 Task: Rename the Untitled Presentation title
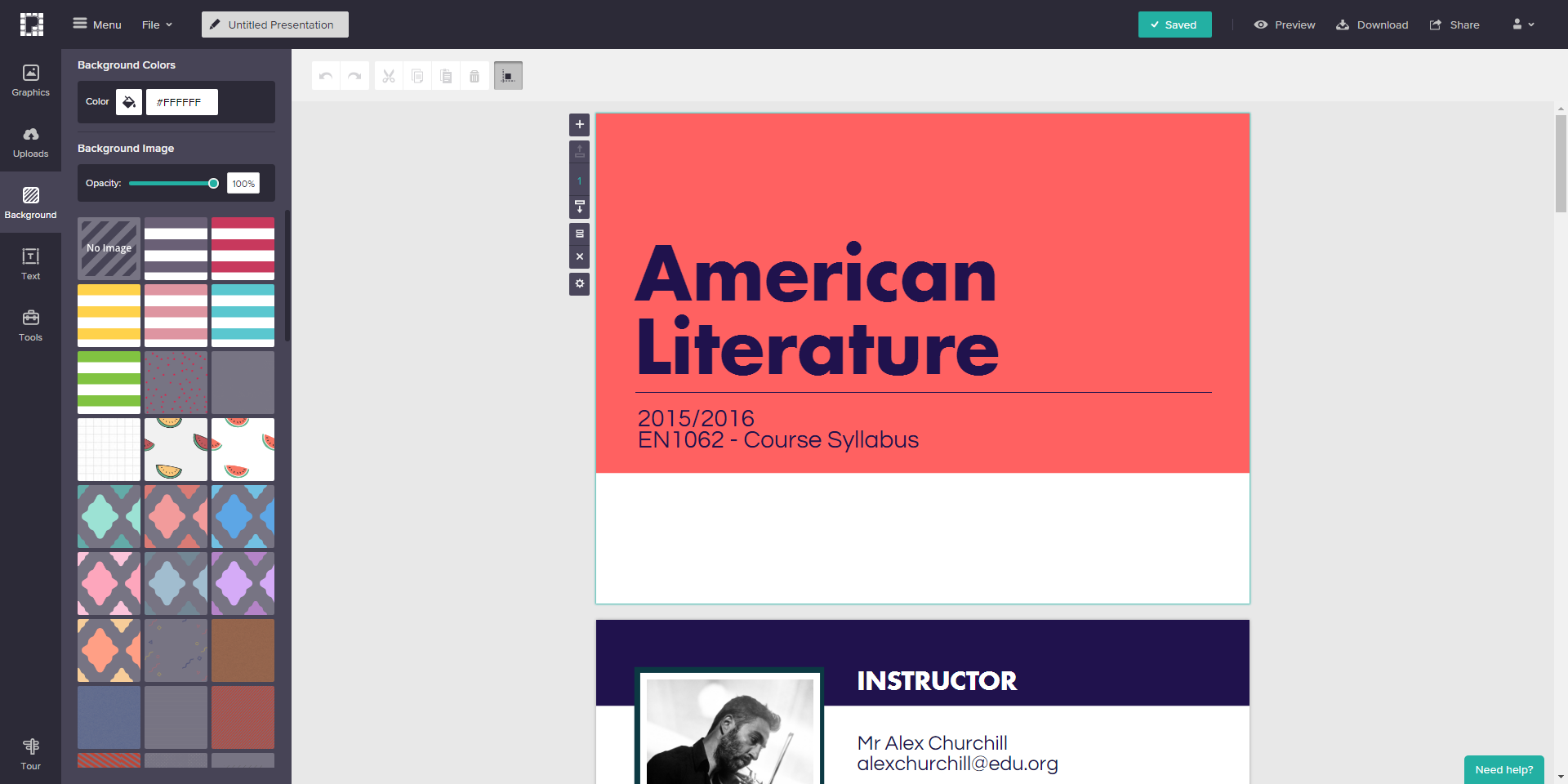point(275,24)
